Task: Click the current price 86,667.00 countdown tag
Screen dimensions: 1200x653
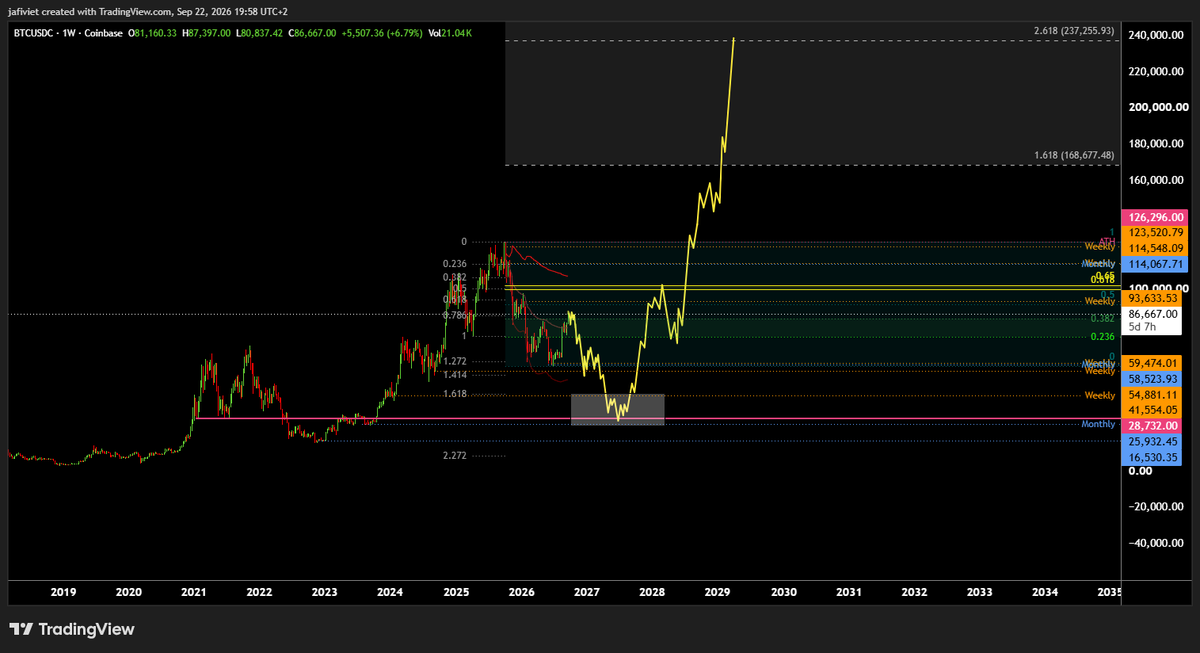Action: tap(1152, 319)
